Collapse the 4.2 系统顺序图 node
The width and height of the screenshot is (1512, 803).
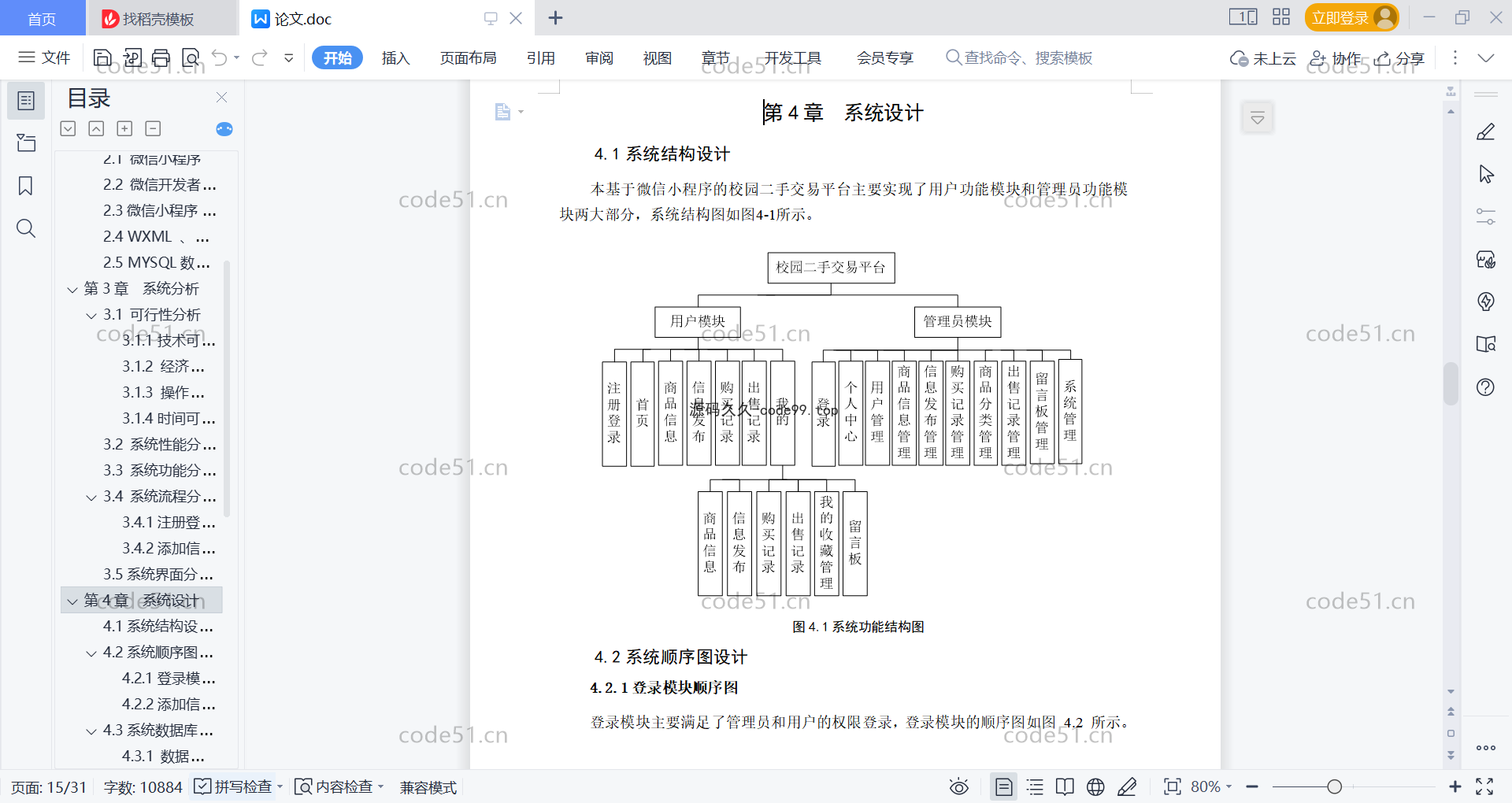[91, 653]
